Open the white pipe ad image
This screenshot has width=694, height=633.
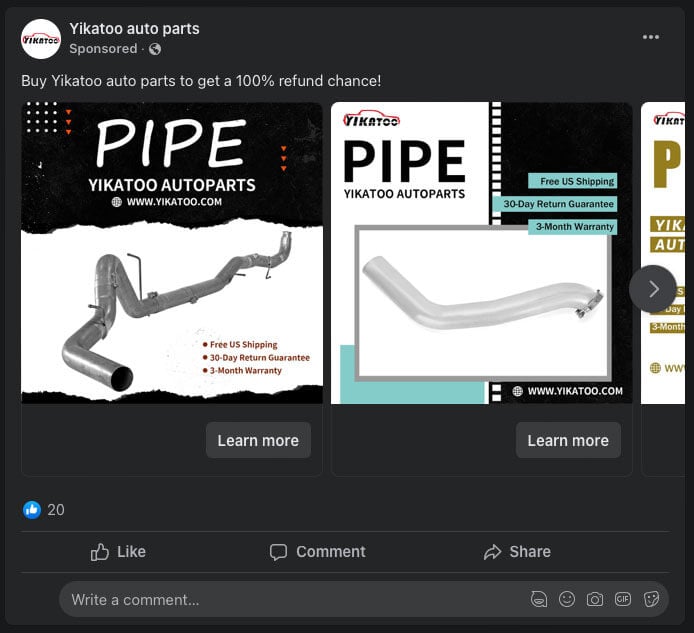point(482,253)
